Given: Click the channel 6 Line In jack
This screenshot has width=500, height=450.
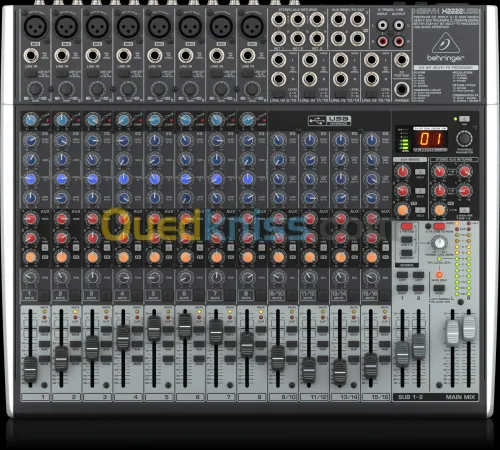Looking at the screenshot, I should (186, 56).
